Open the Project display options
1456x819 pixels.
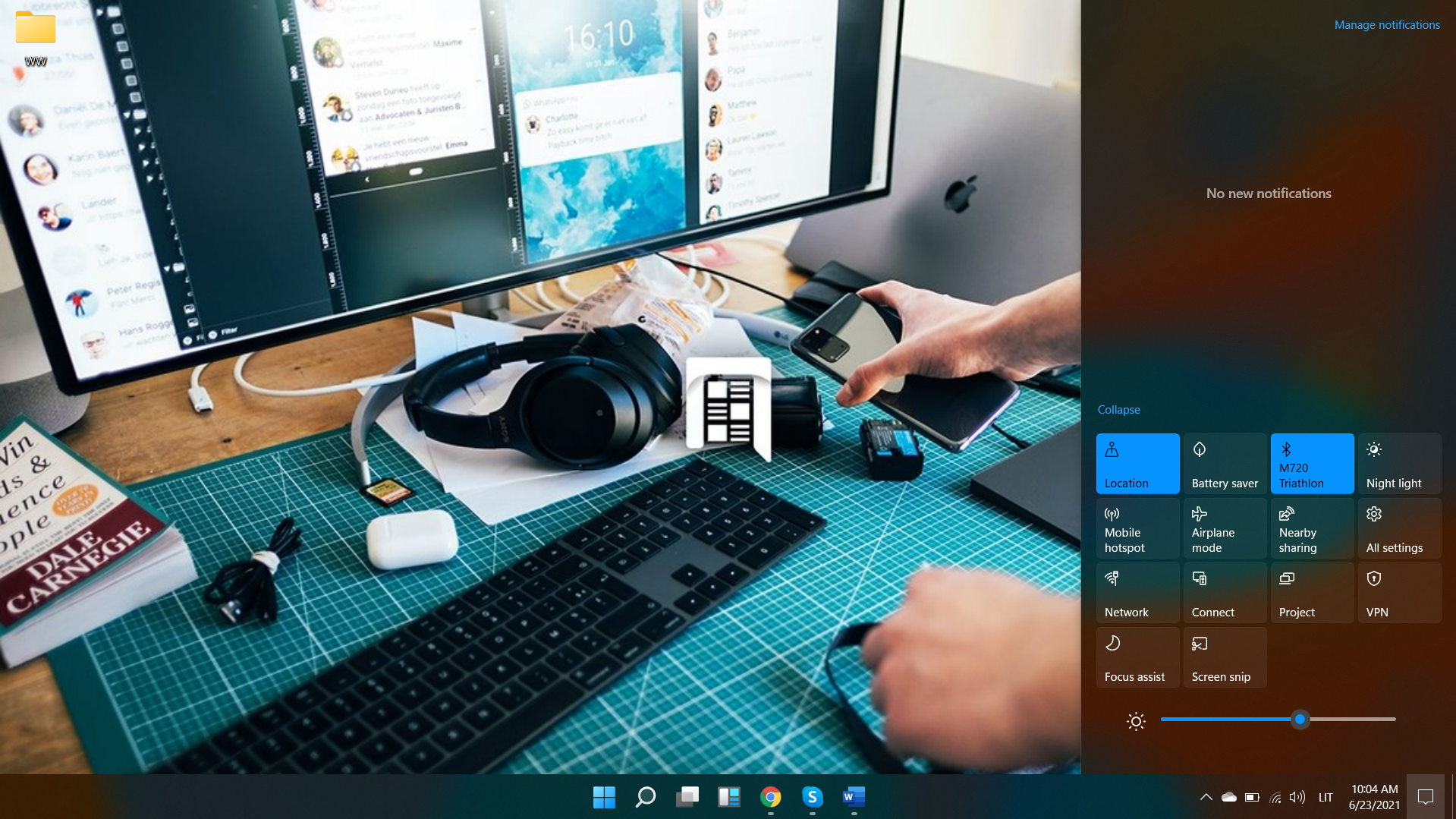tap(1313, 593)
